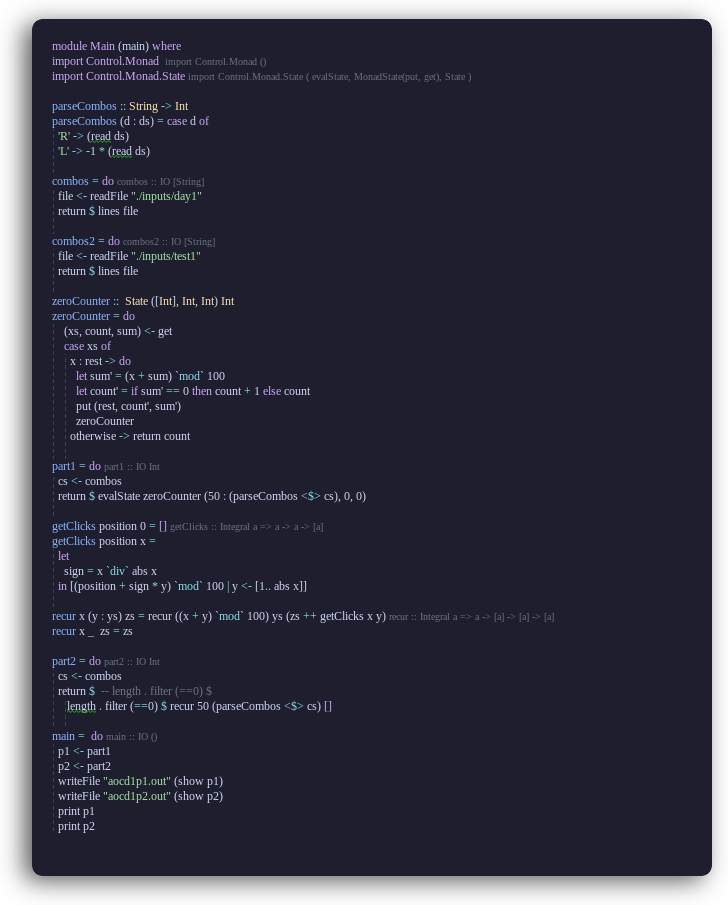
Task: Click the 'combos :: IO [String]' type hint
Action: [160, 182]
